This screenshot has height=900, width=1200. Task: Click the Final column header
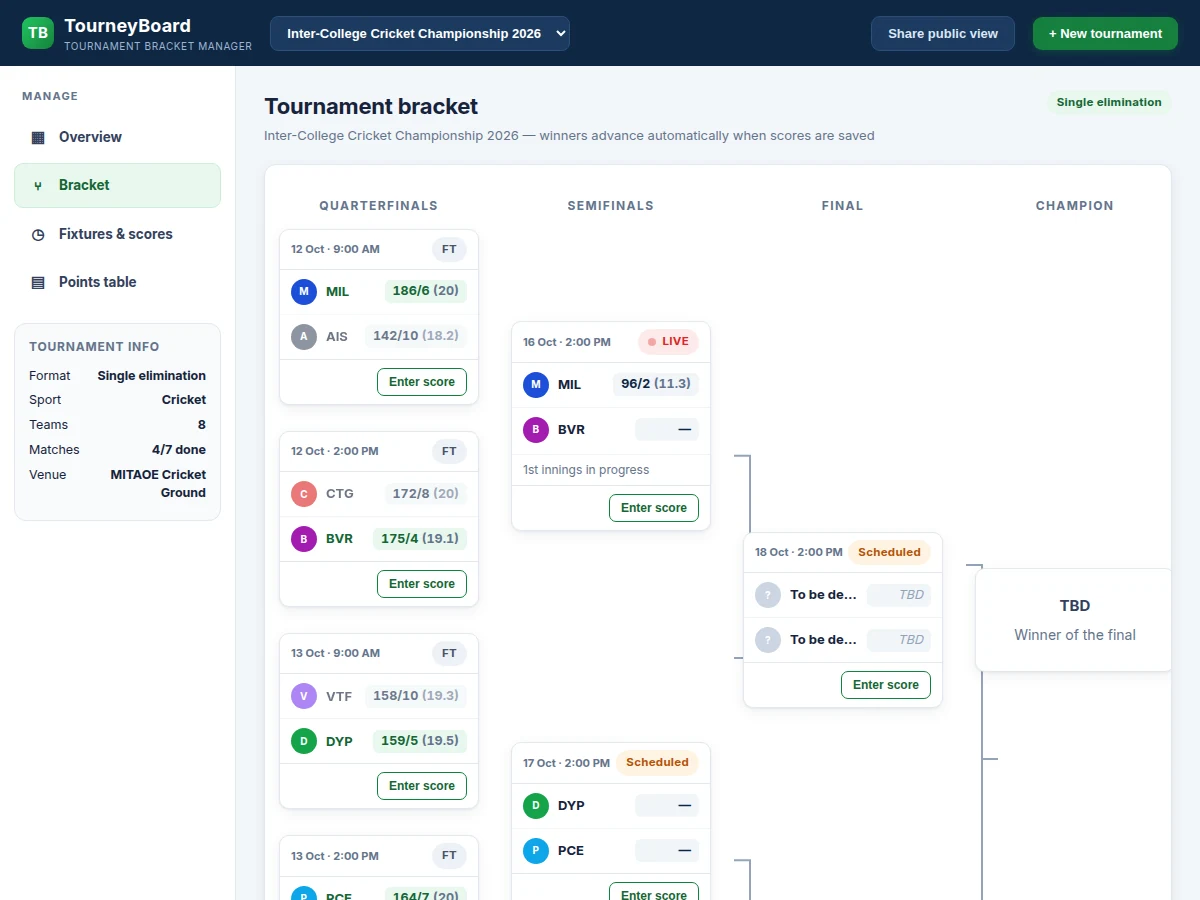point(843,206)
